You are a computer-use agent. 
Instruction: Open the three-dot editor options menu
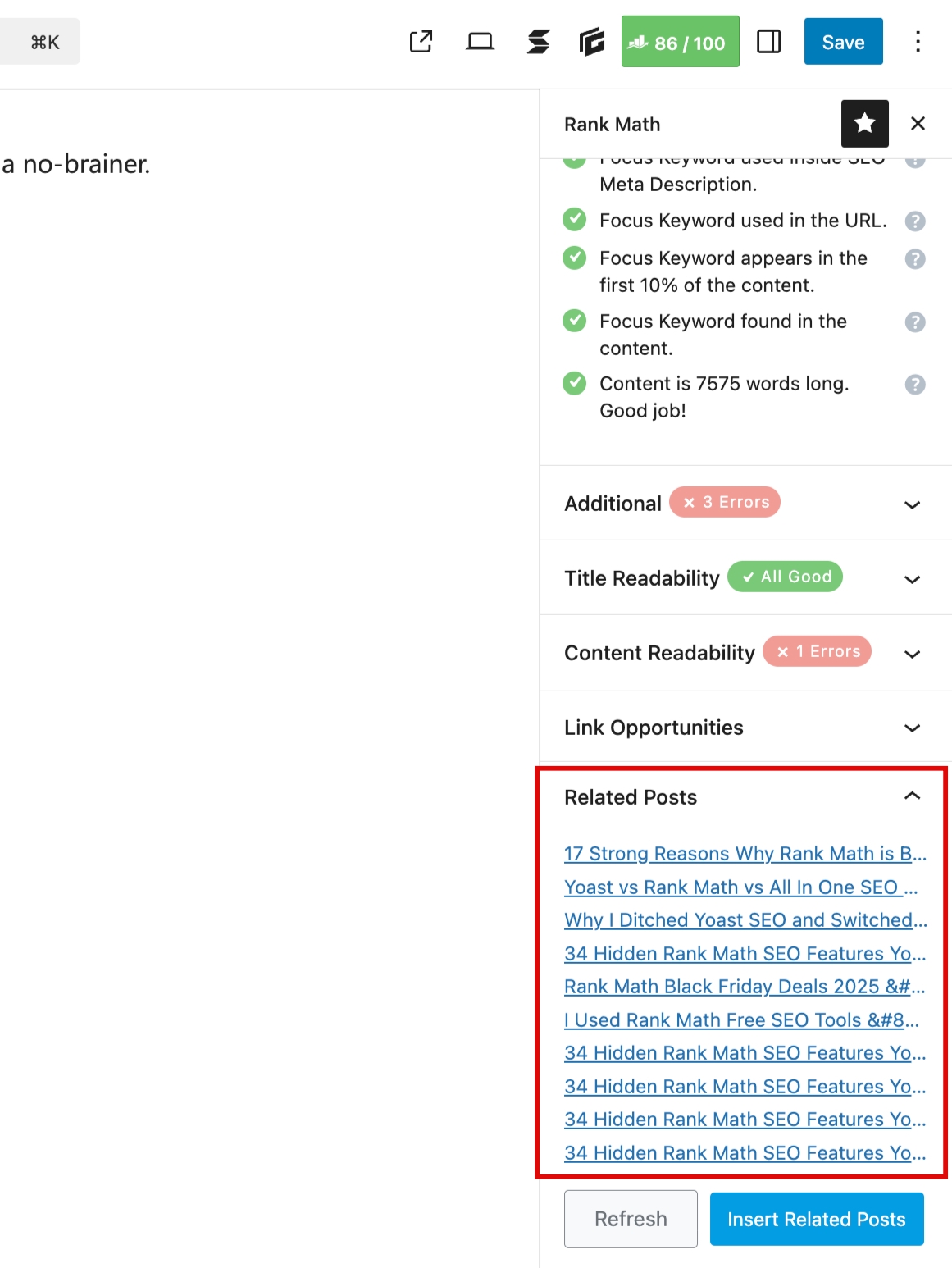click(x=917, y=41)
